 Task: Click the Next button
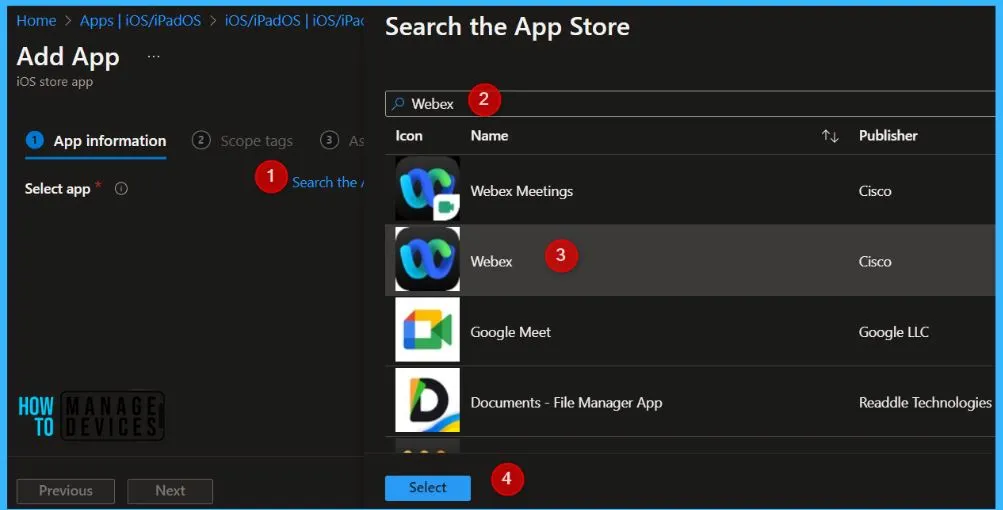pos(170,491)
